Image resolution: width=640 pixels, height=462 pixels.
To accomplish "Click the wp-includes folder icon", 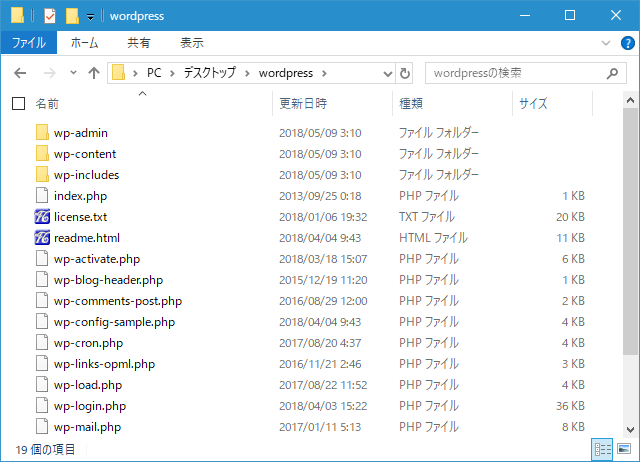I will coord(42,174).
